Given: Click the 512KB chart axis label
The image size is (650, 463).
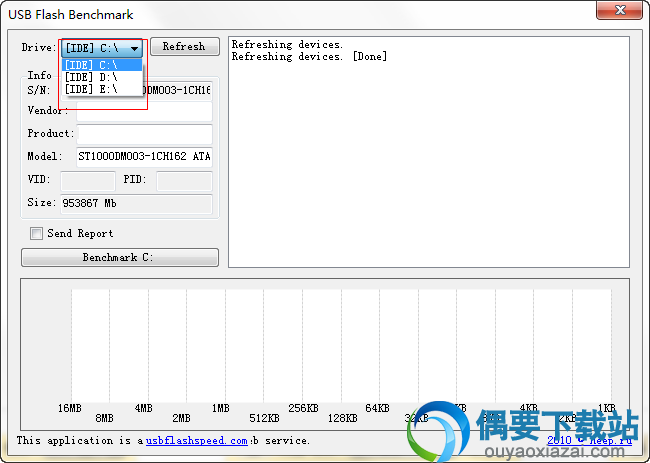Looking at the screenshot, I should click(264, 418).
